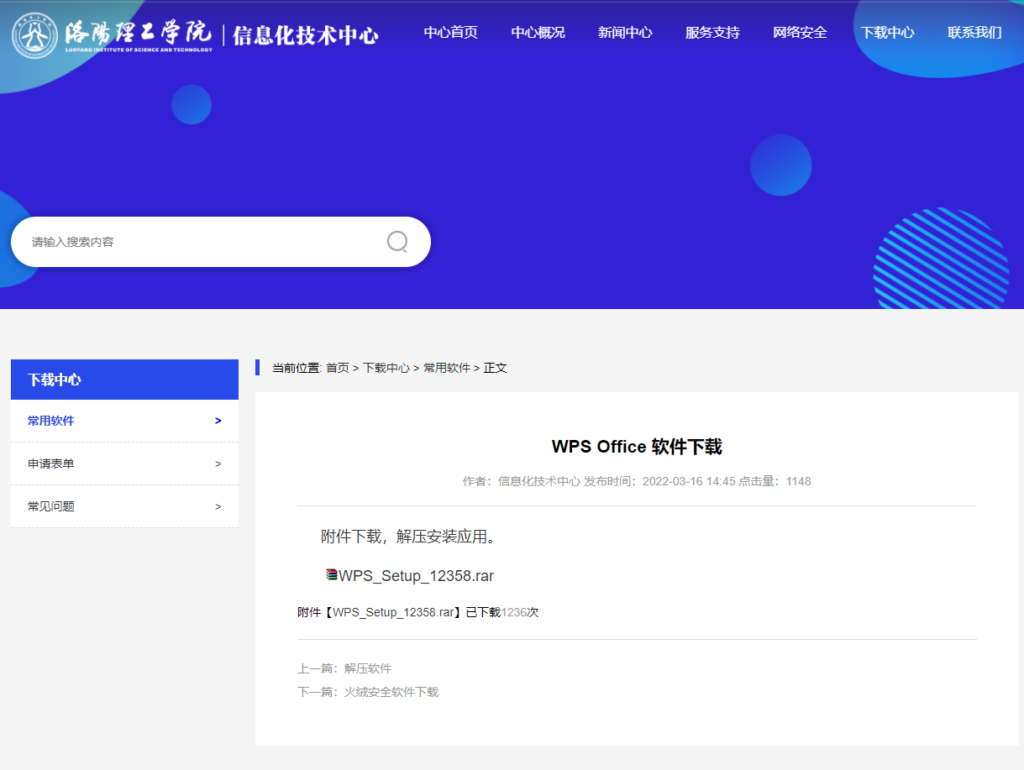Viewport: 1024px width, 770px height.
Task: Click the article title WPS Office 软件下载
Action: click(x=637, y=447)
